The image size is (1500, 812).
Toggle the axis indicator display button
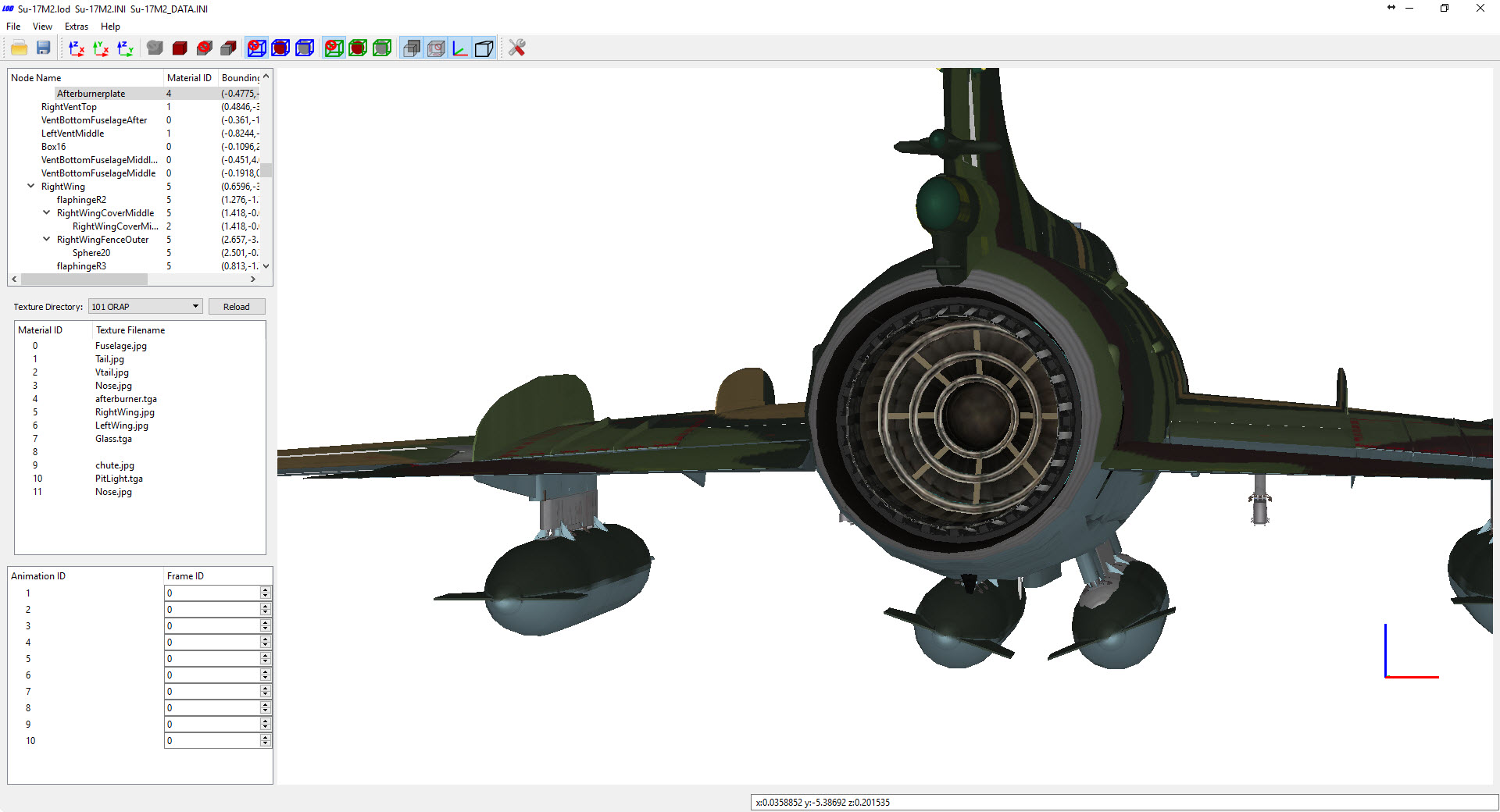click(460, 48)
